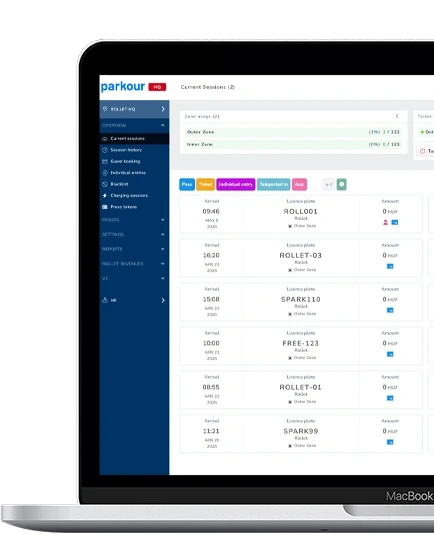434x550 pixels.
Task: Open the ROLLET-03 session card
Action: tap(301, 258)
